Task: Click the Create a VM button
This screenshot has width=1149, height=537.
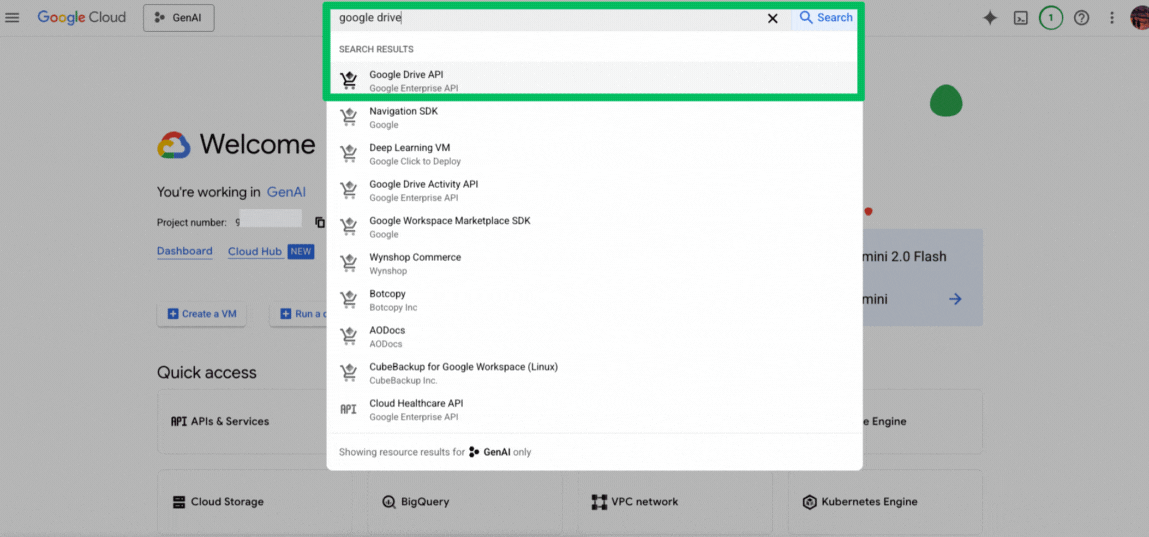Action: click(x=201, y=314)
